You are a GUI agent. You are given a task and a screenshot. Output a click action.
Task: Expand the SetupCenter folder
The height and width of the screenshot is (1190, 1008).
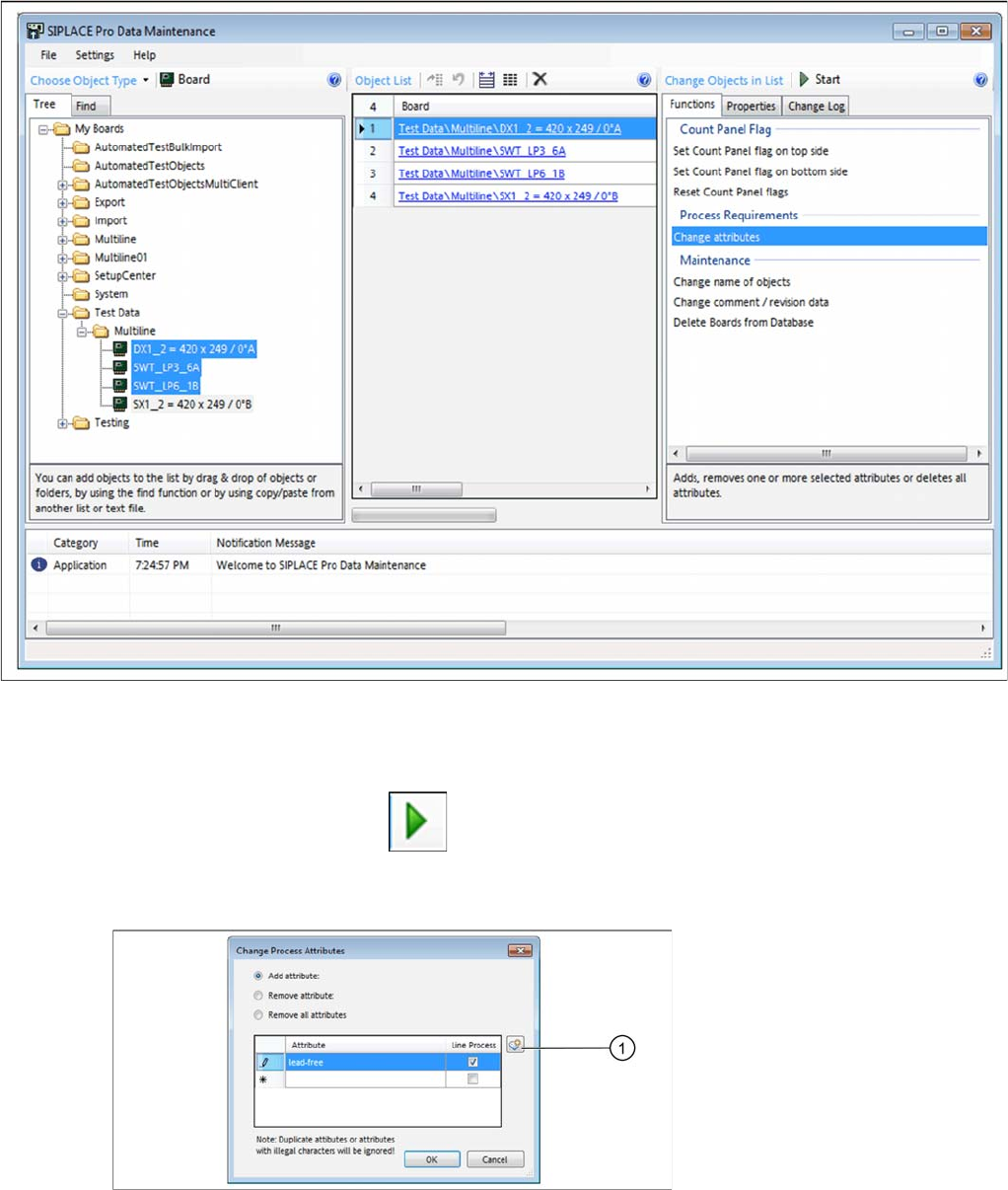pos(63,276)
